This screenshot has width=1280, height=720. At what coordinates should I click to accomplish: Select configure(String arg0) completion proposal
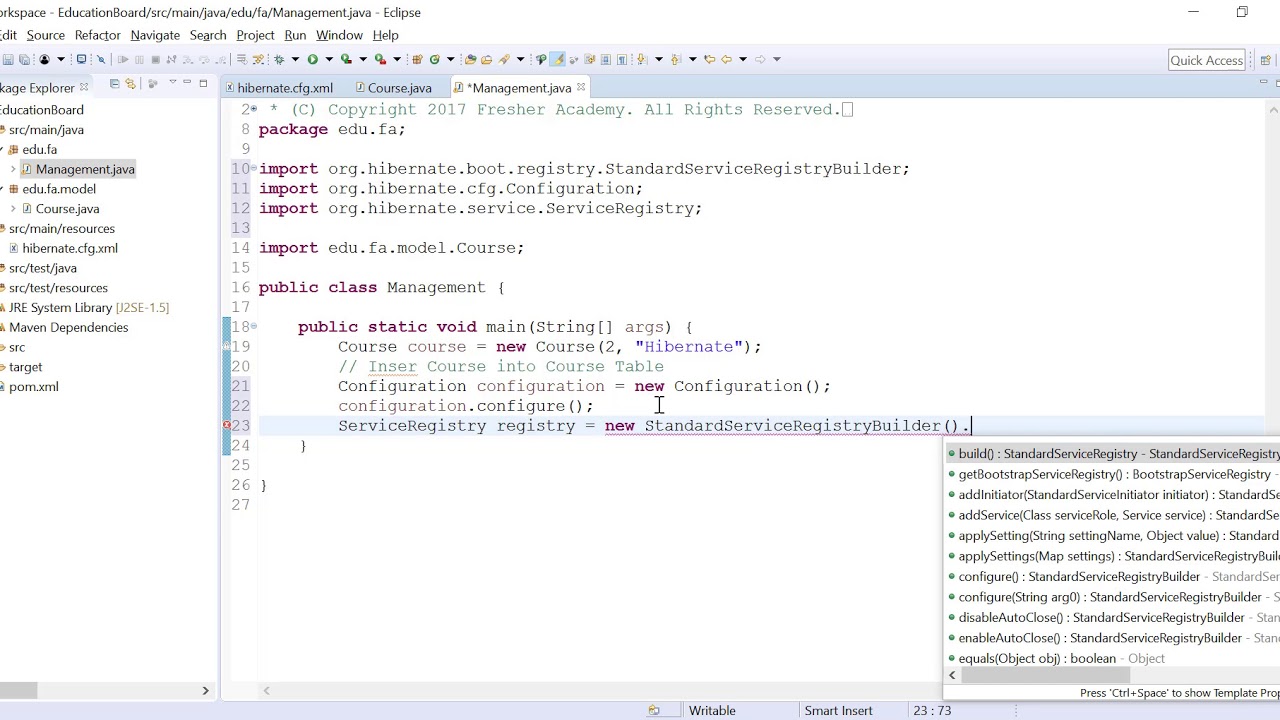[x=1112, y=597]
